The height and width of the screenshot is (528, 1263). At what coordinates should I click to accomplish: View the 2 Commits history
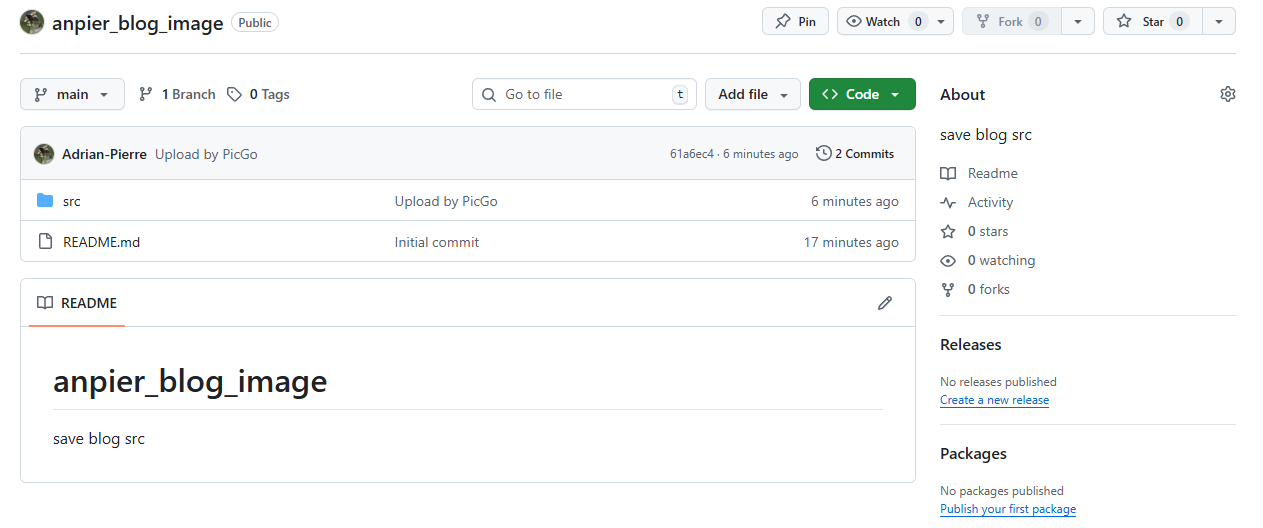pos(855,154)
